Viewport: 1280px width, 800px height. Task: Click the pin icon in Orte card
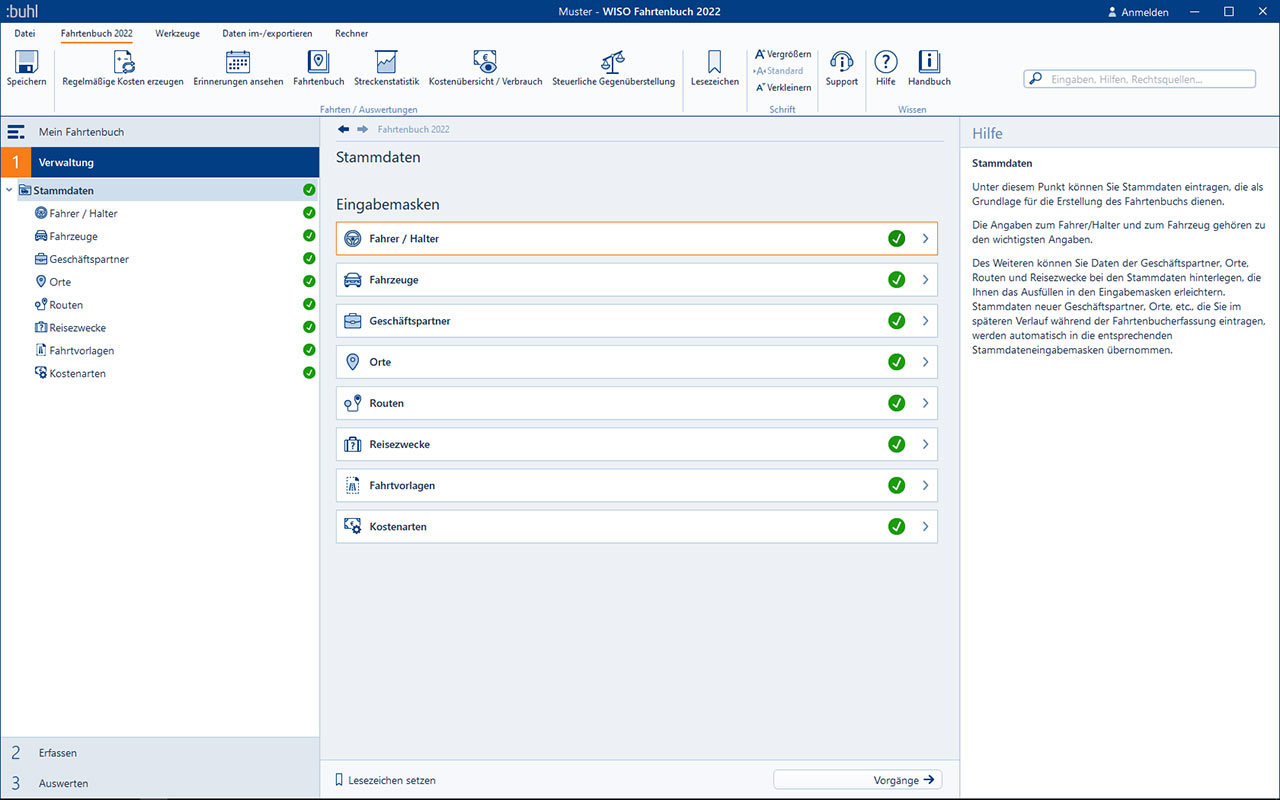click(x=352, y=362)
